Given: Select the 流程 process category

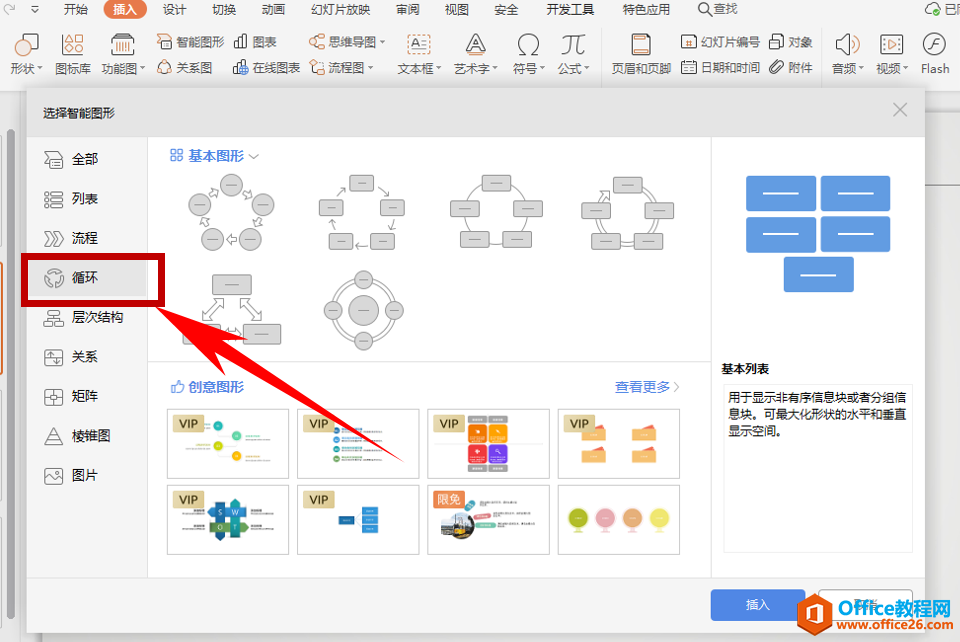Looking at the screenshot, I should click(x=86, y=238).
